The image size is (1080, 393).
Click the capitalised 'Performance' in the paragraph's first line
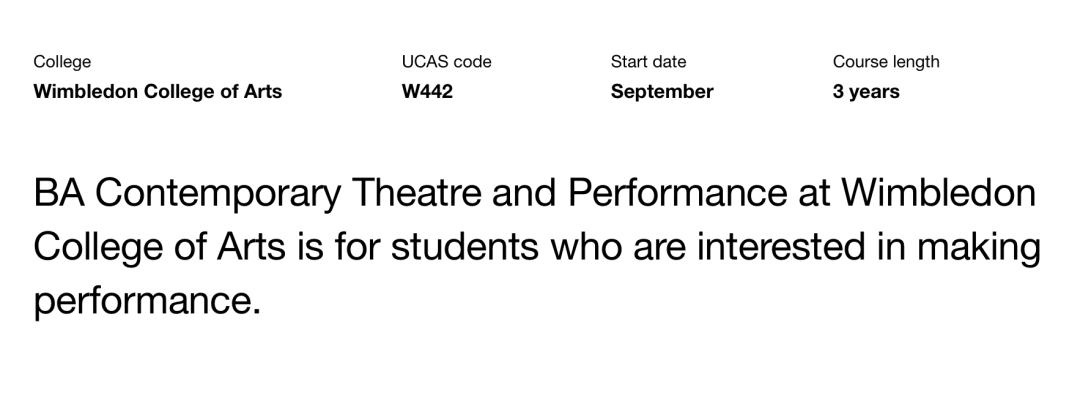(677, 193)
